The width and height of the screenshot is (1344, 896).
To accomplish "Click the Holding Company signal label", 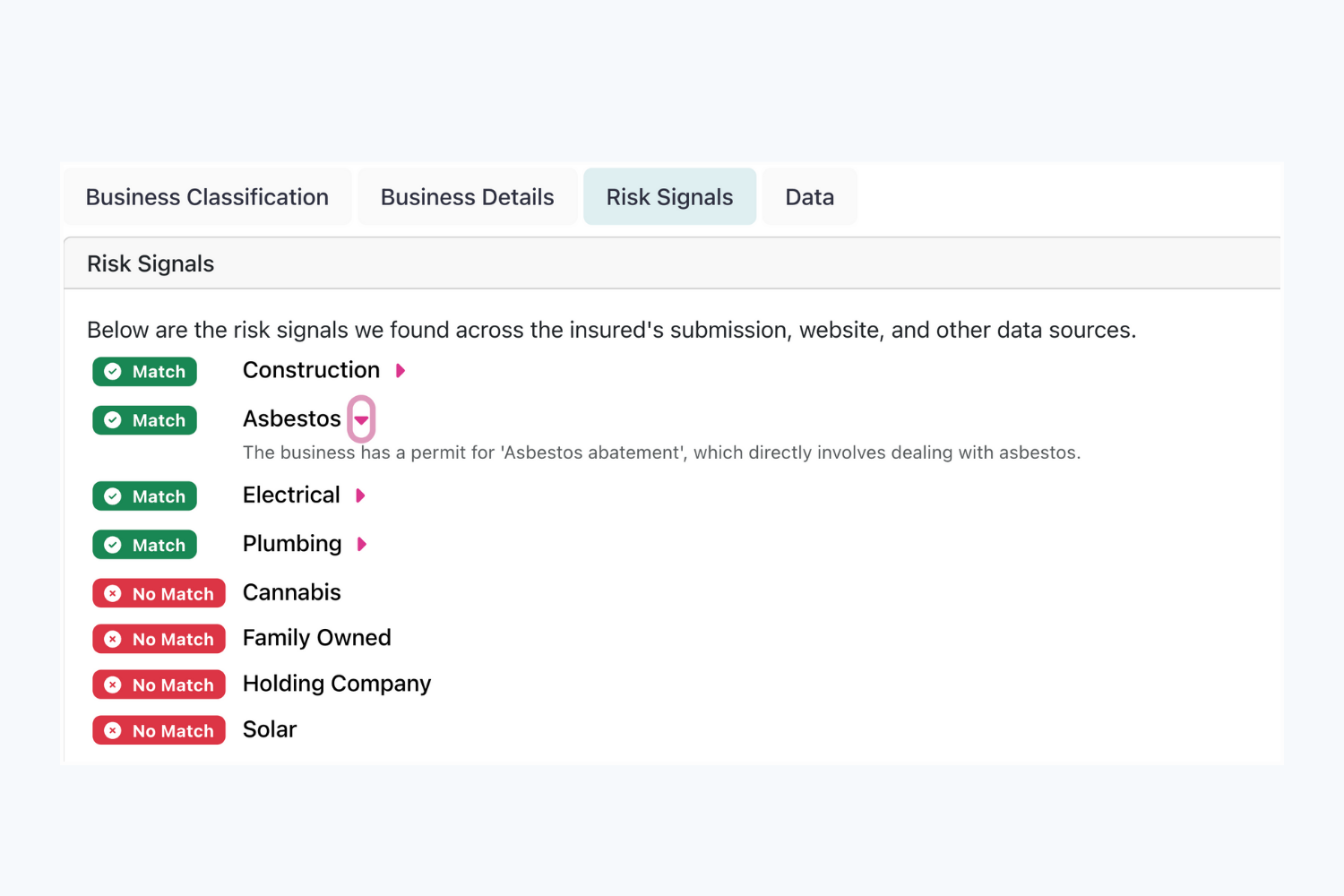I will [337, 684].
